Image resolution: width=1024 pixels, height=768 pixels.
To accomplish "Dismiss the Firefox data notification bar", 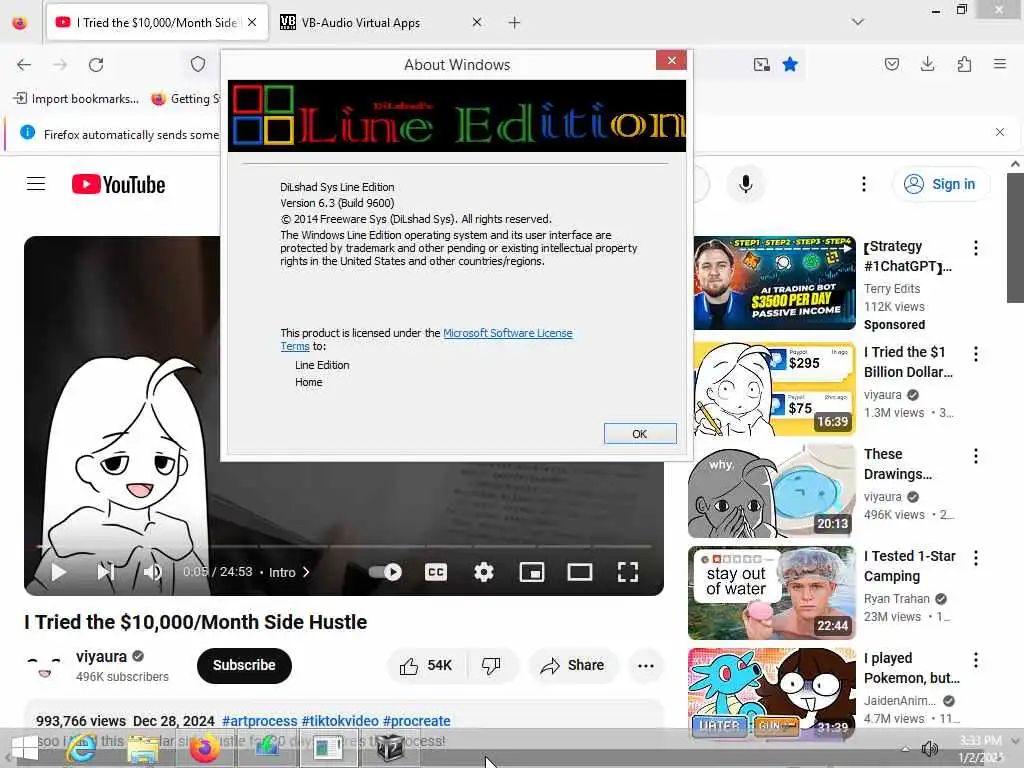I will click(x=999, y=132).
